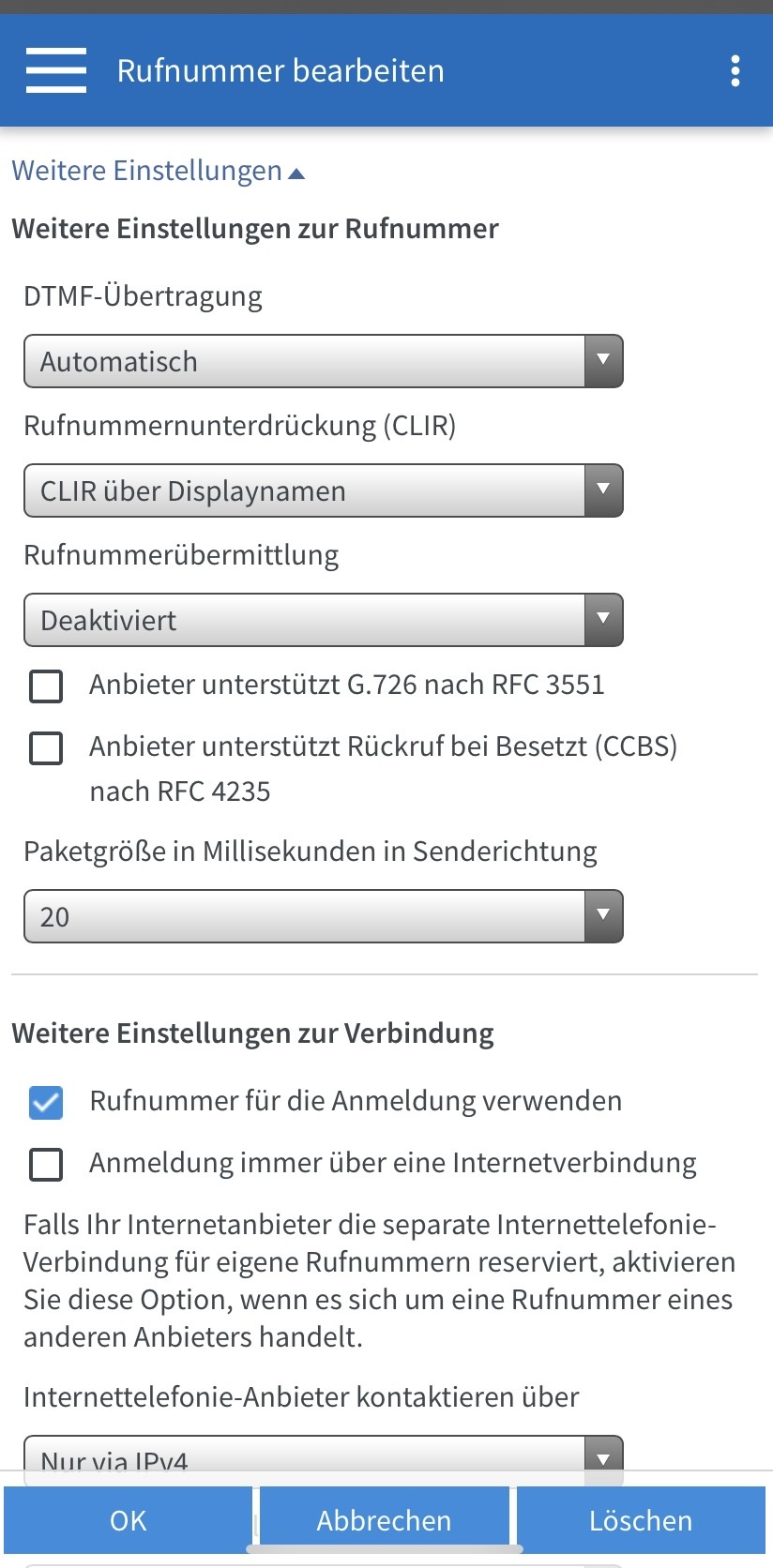Open the three-dot overflow menu

point(735,70)
